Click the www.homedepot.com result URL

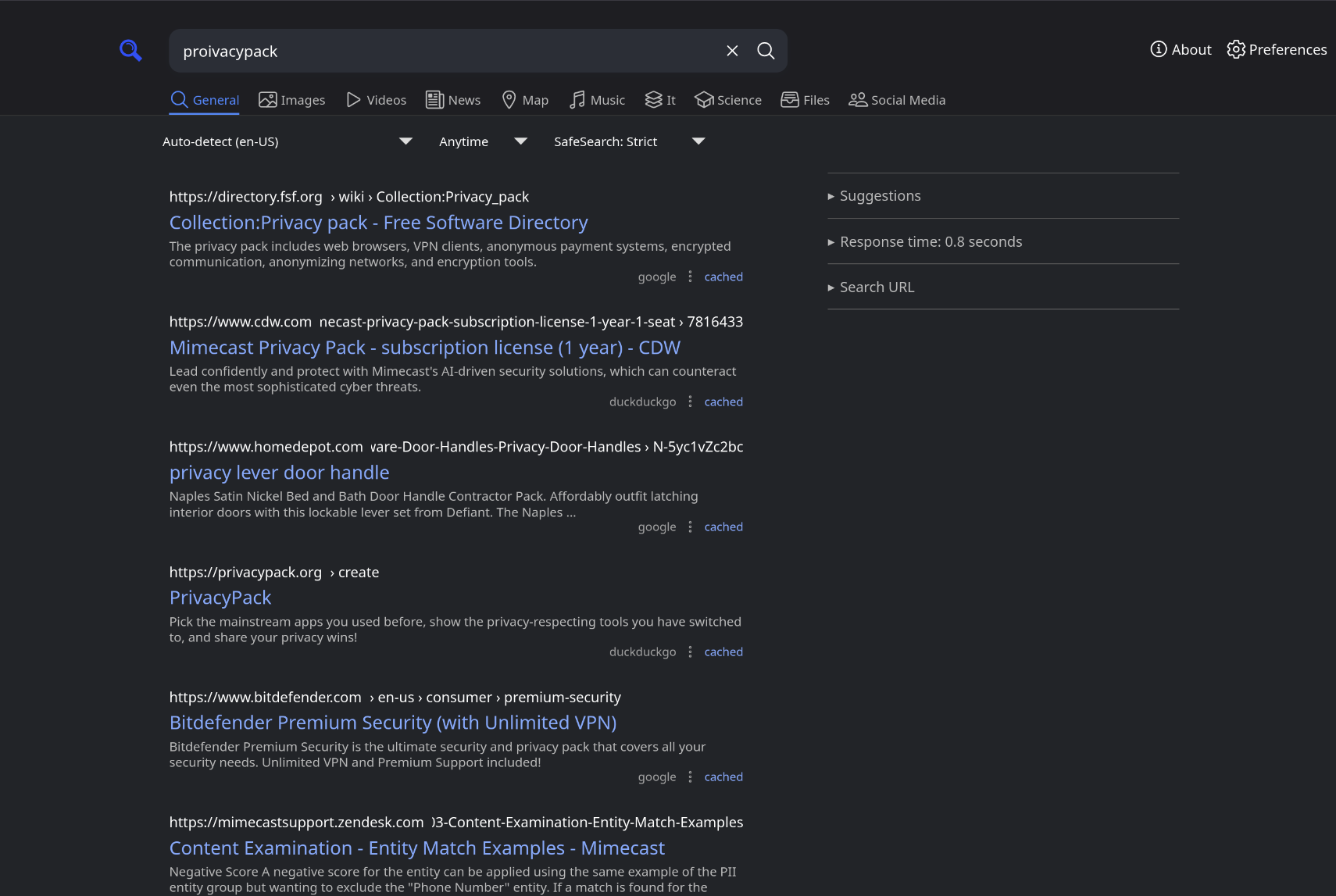click(x=456, y=447)
